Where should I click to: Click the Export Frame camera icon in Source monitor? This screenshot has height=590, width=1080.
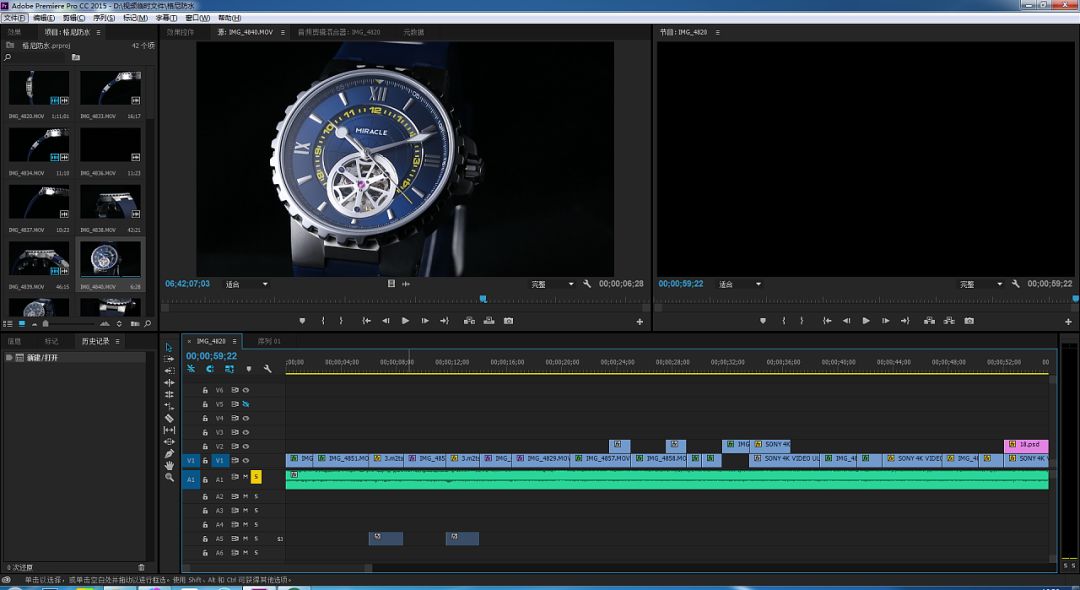click(508, 321)
